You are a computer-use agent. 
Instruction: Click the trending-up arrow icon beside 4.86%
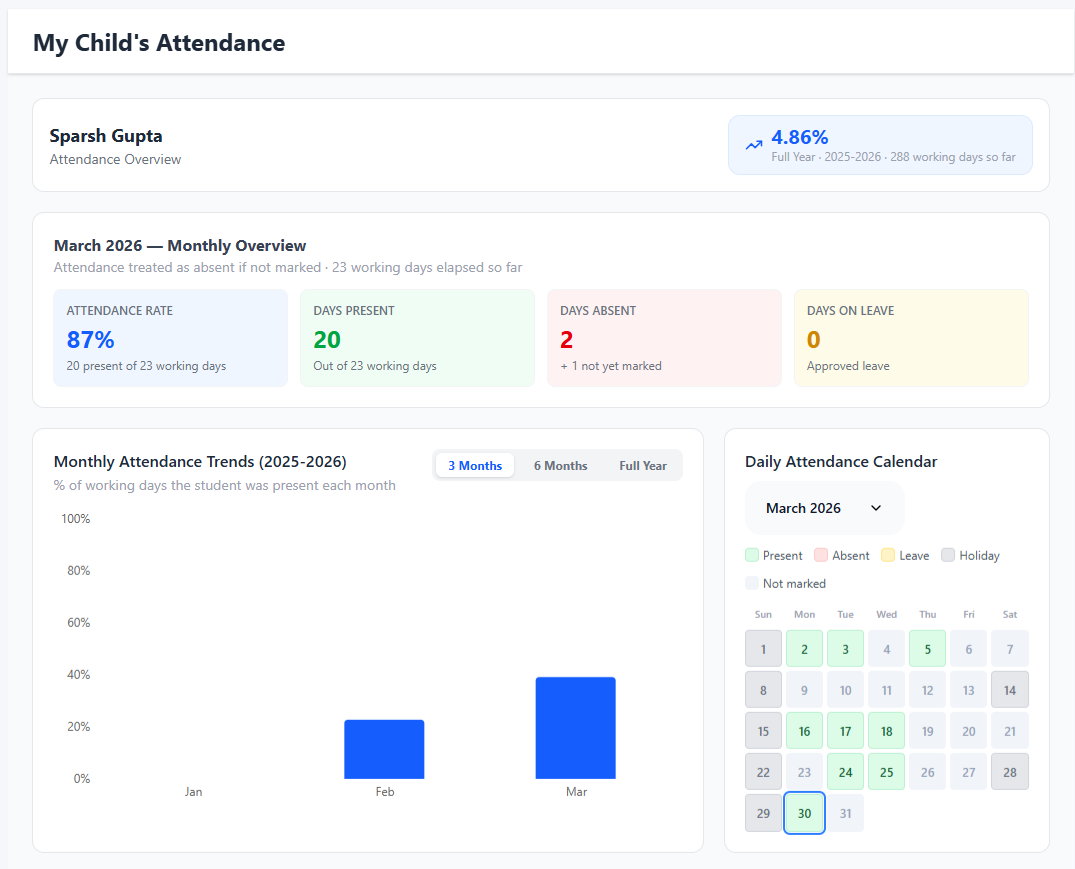tap(754, 145)
